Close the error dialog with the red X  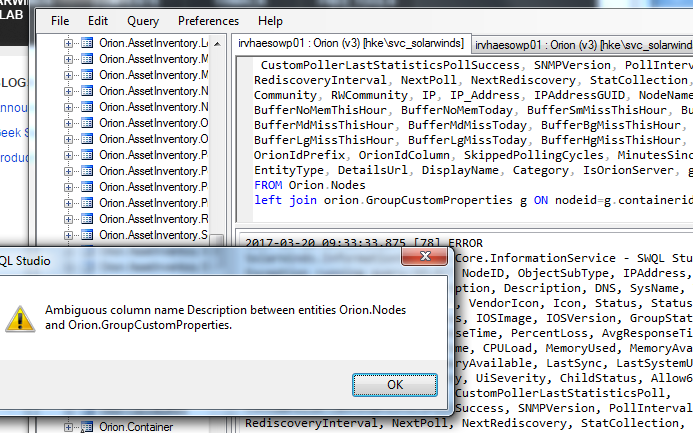425,256
